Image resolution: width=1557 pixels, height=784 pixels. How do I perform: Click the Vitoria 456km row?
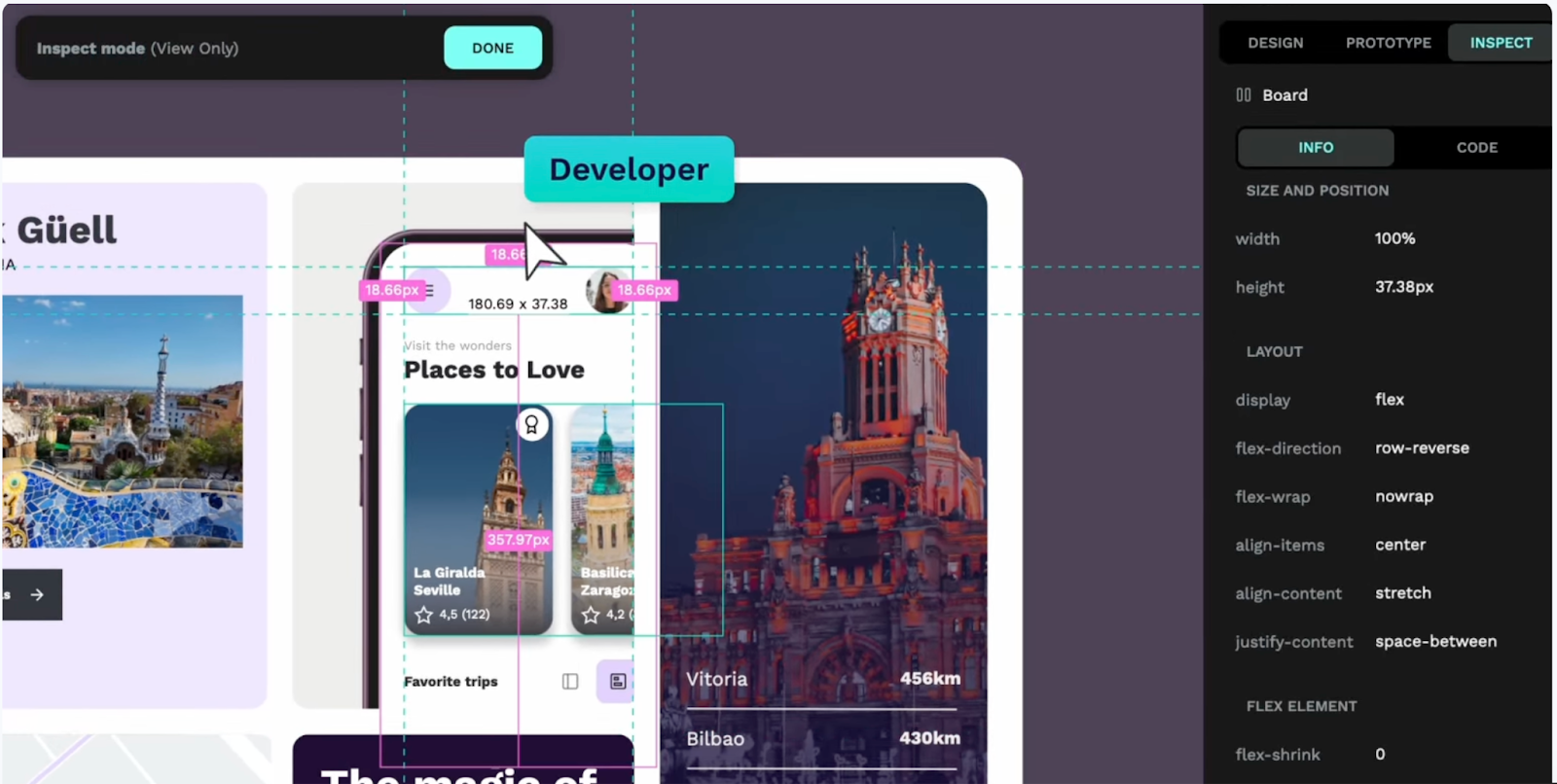coord(822,679)
